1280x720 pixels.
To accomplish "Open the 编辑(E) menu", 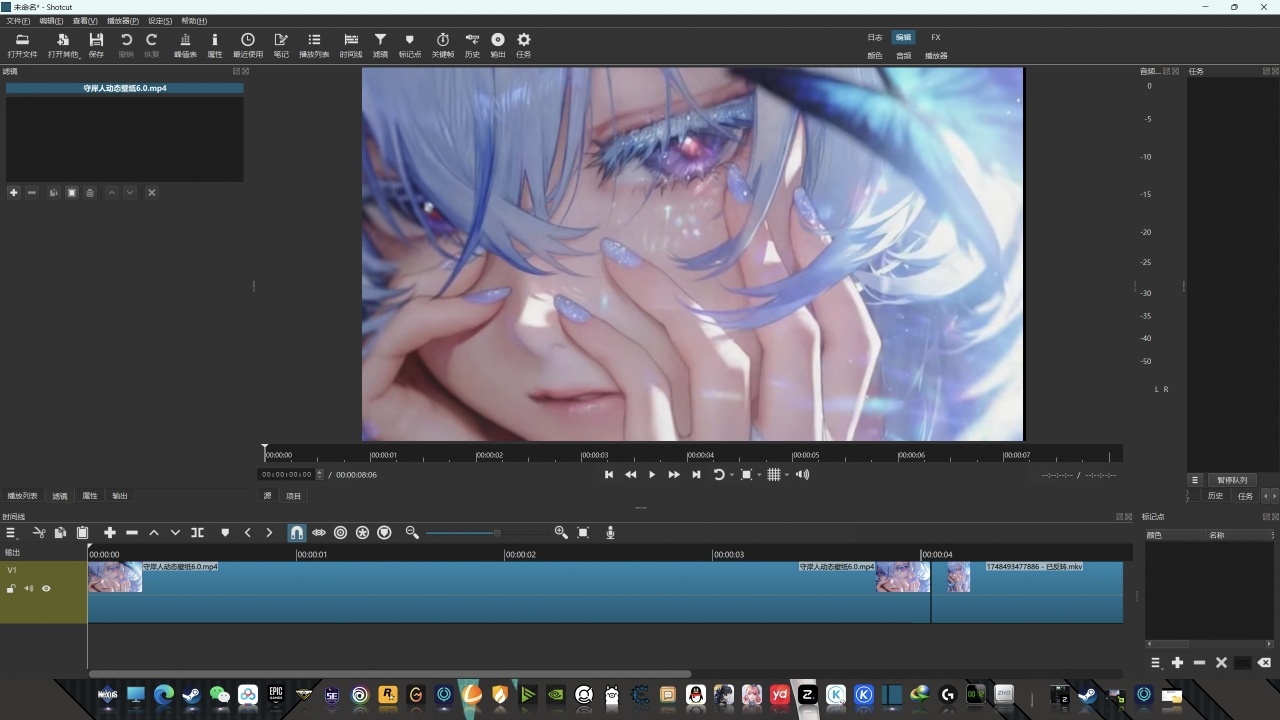I will [x=51, y=21].
